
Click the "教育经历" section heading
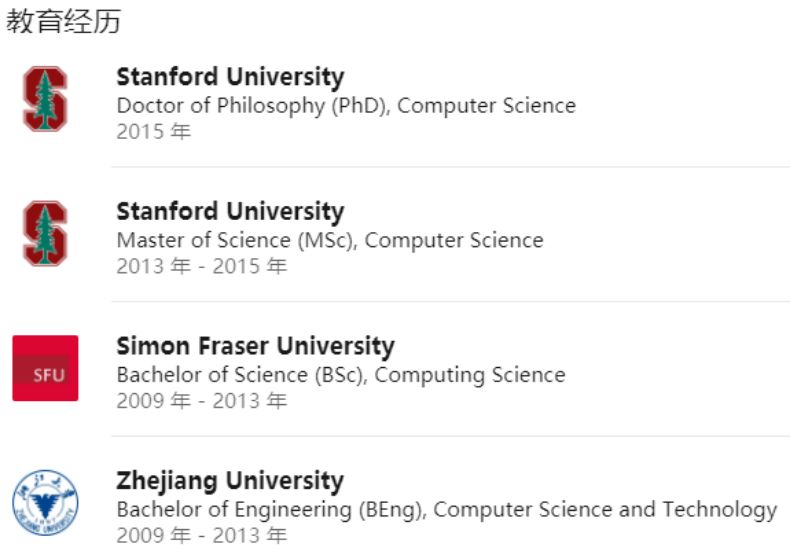(63, 22)
